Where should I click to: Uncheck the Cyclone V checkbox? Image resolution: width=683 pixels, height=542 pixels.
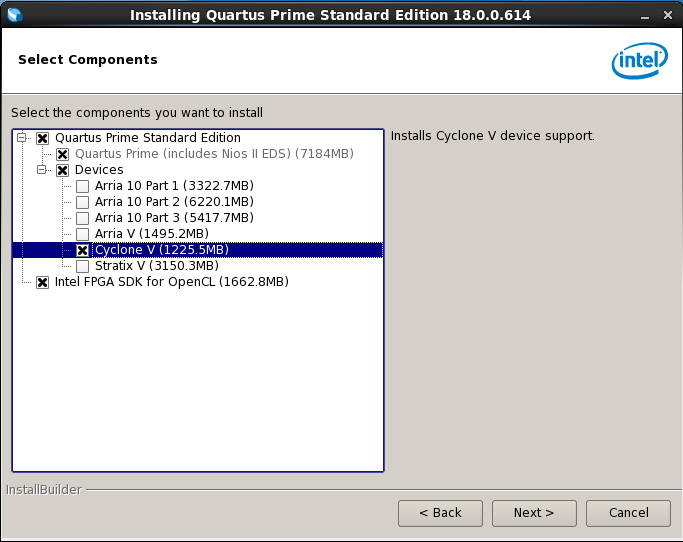pos(82,250)
